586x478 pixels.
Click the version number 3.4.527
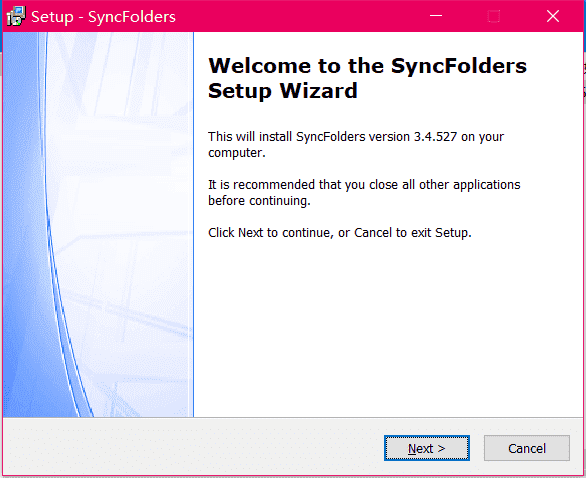tap(435, 137)
